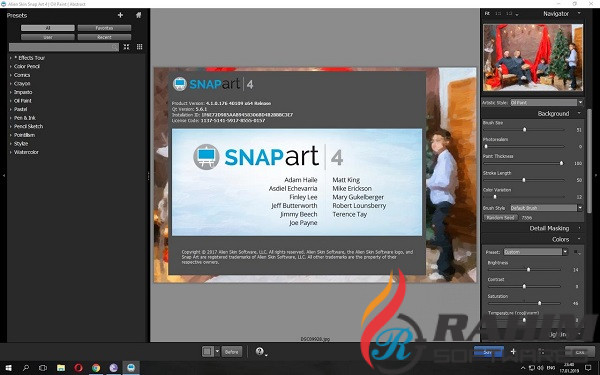Adjust the Brush Size slider handle
600x375 pixels.
524,130
